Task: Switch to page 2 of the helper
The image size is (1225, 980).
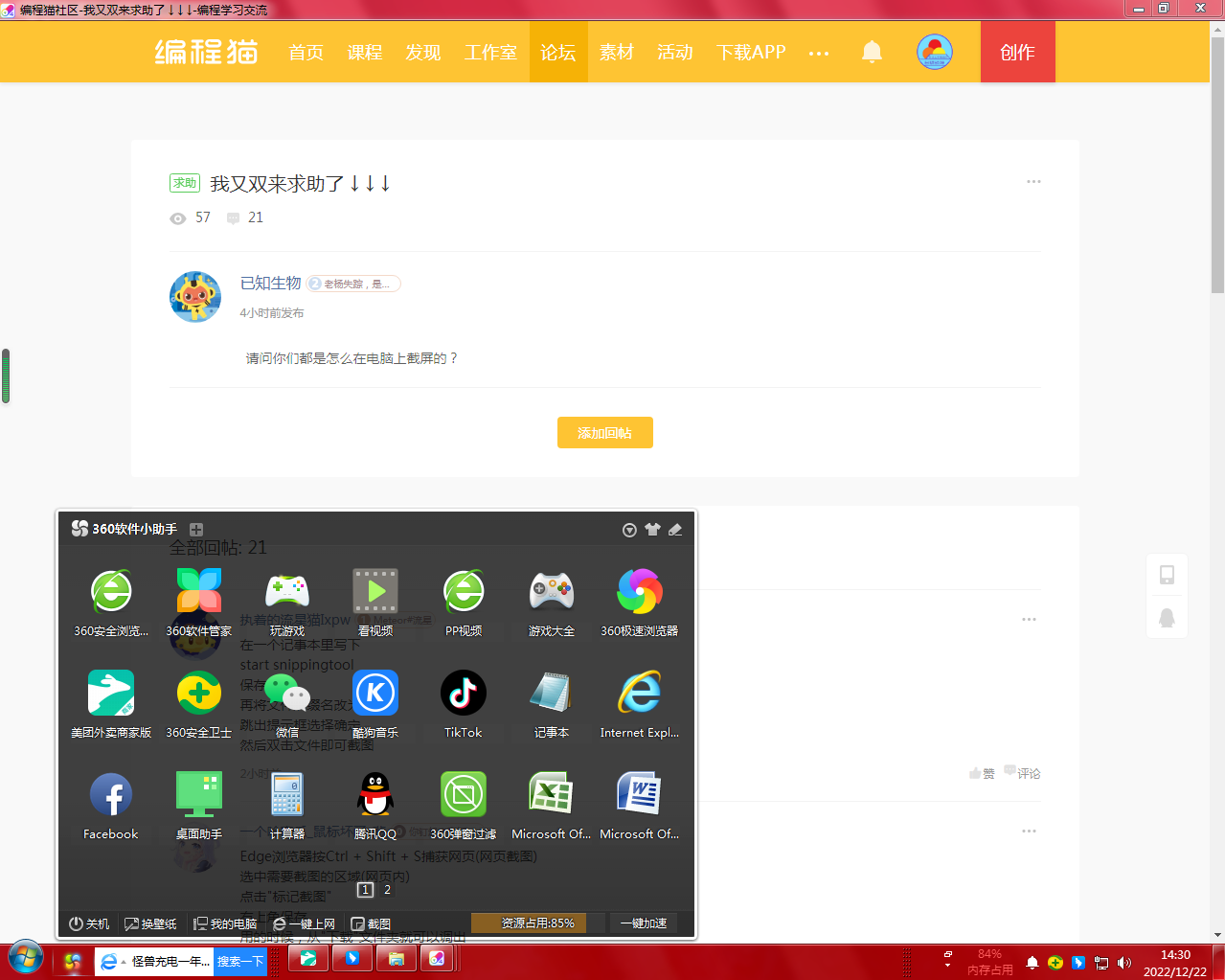Action: coord(387,890)
